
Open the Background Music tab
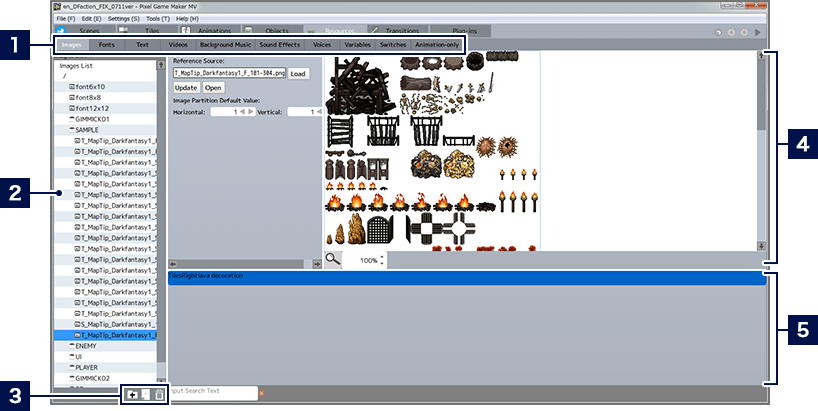pyautogui.click(x=224, y=45)
